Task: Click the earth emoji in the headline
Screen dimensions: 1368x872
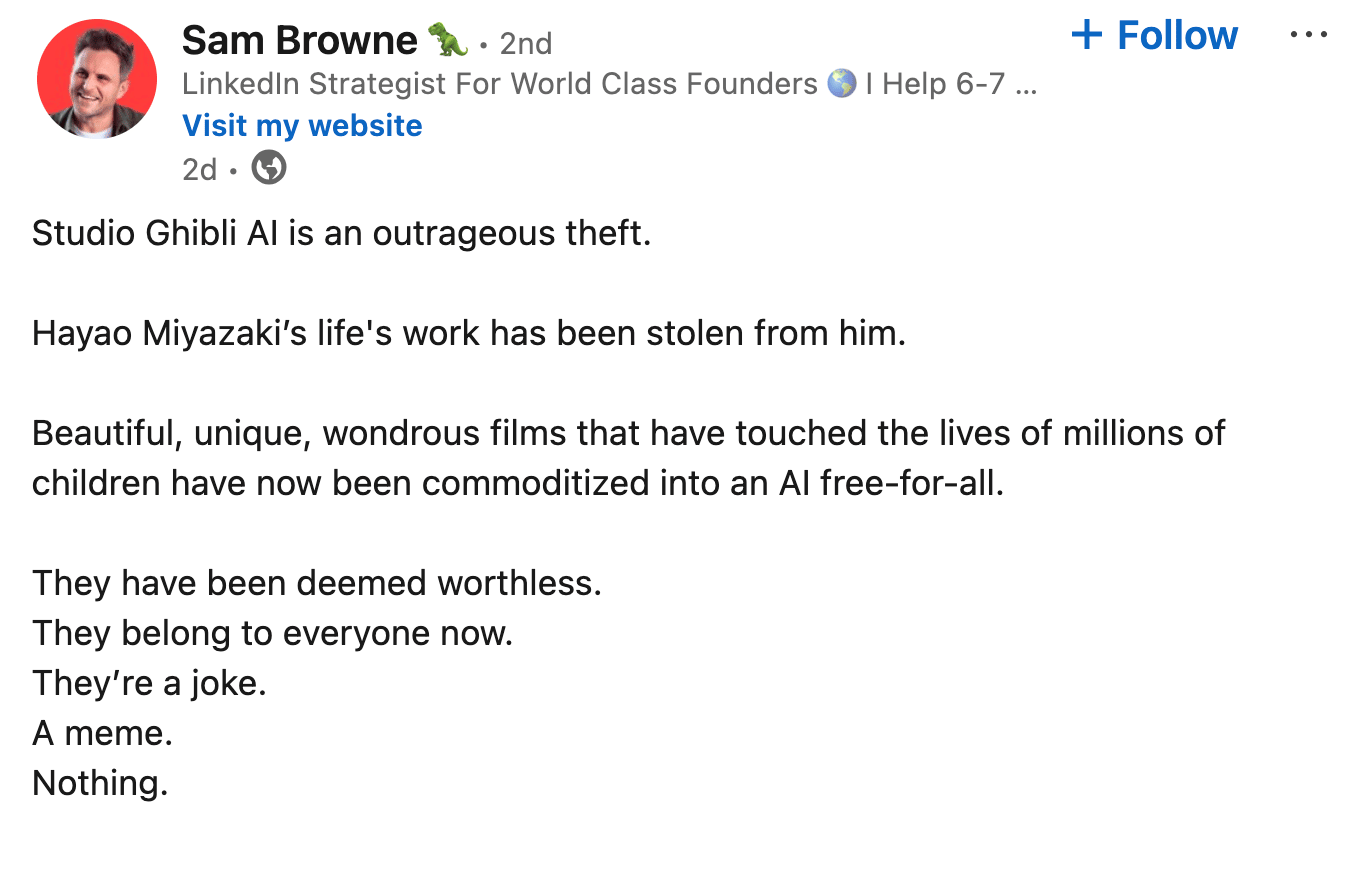Action: [842, 84]
